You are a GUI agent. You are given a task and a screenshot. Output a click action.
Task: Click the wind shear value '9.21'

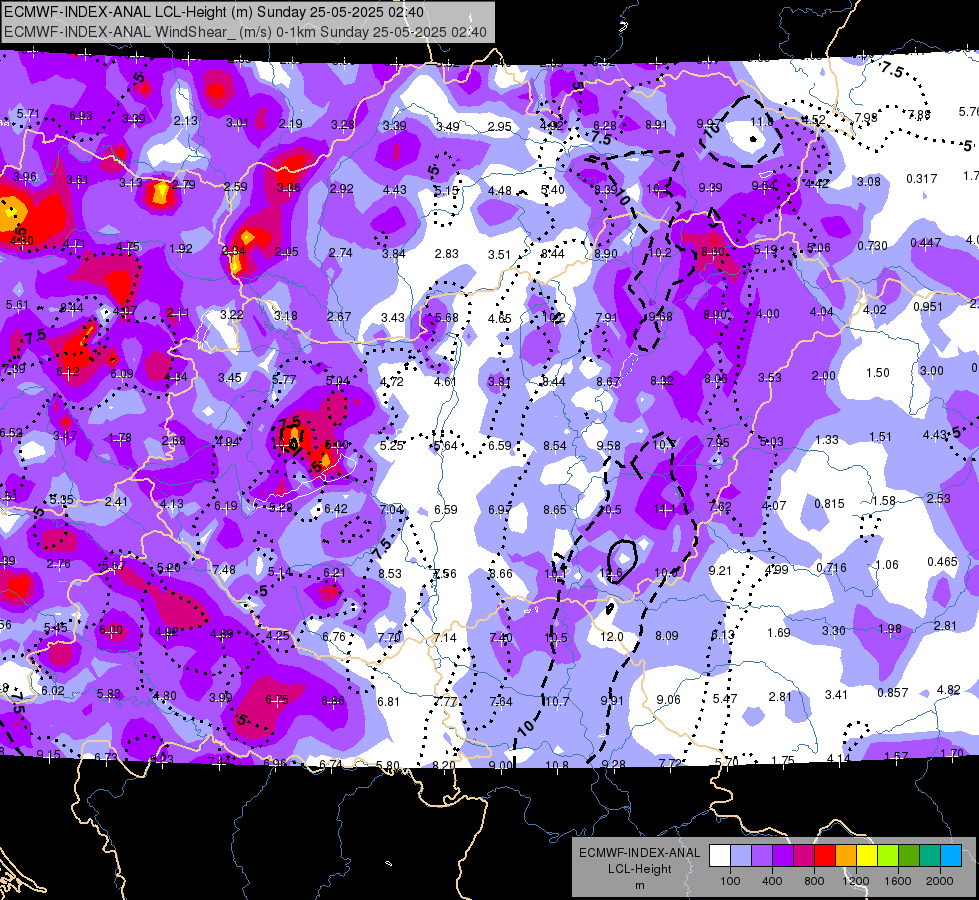(x=719, y=570)
